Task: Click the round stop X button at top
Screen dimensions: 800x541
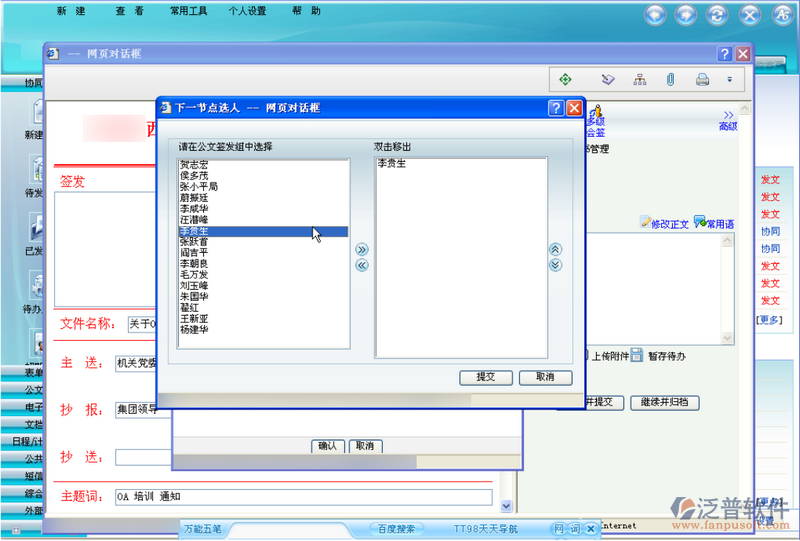Action: pos(749,15)
